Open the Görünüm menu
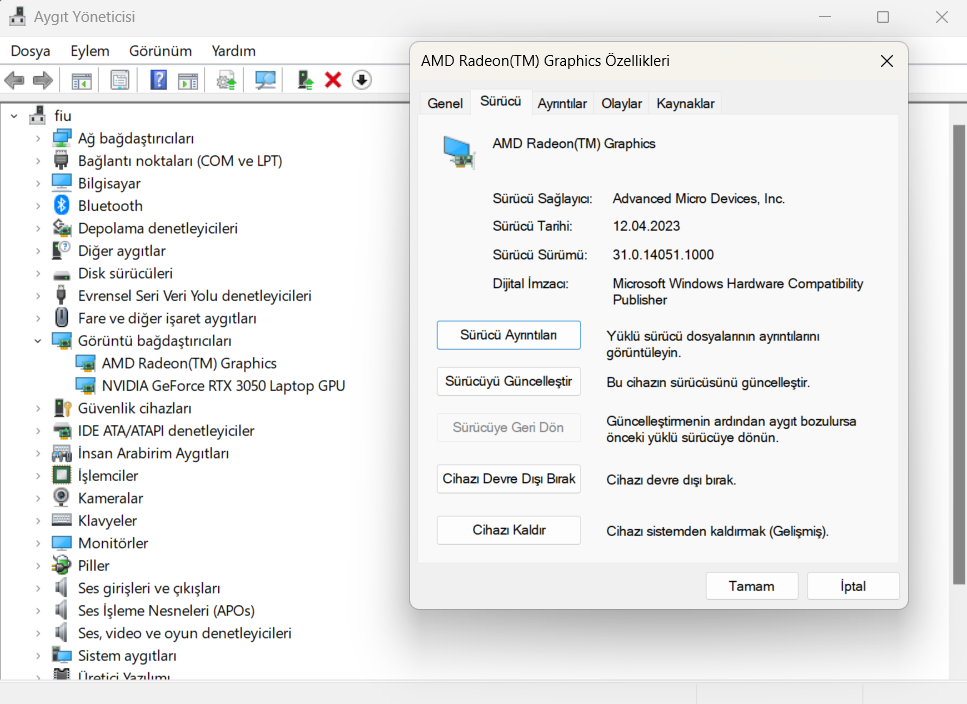 (160, 51)
